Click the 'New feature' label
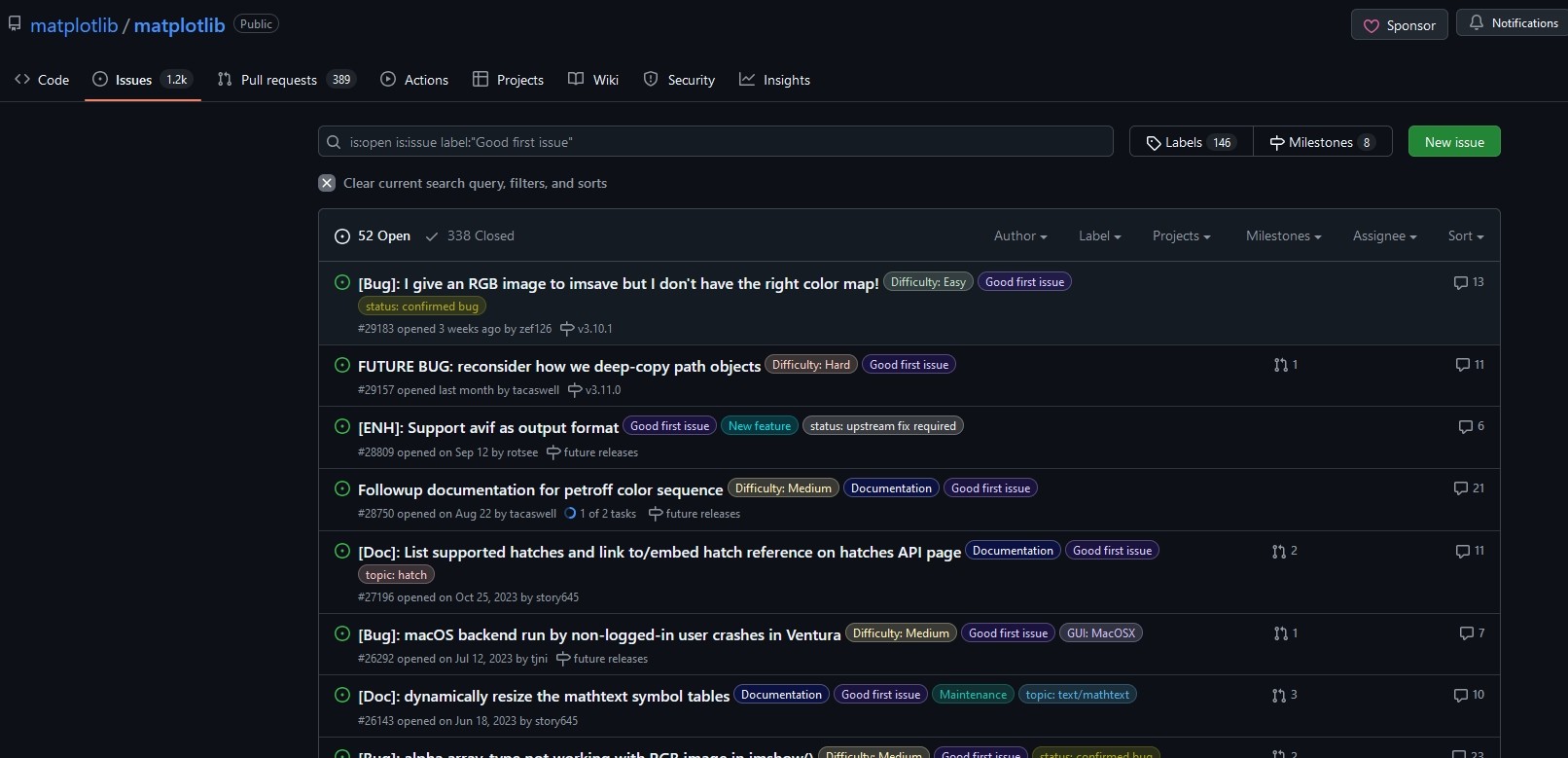The height and width of the screenshot is (758, 1568). tap(760, 426)
